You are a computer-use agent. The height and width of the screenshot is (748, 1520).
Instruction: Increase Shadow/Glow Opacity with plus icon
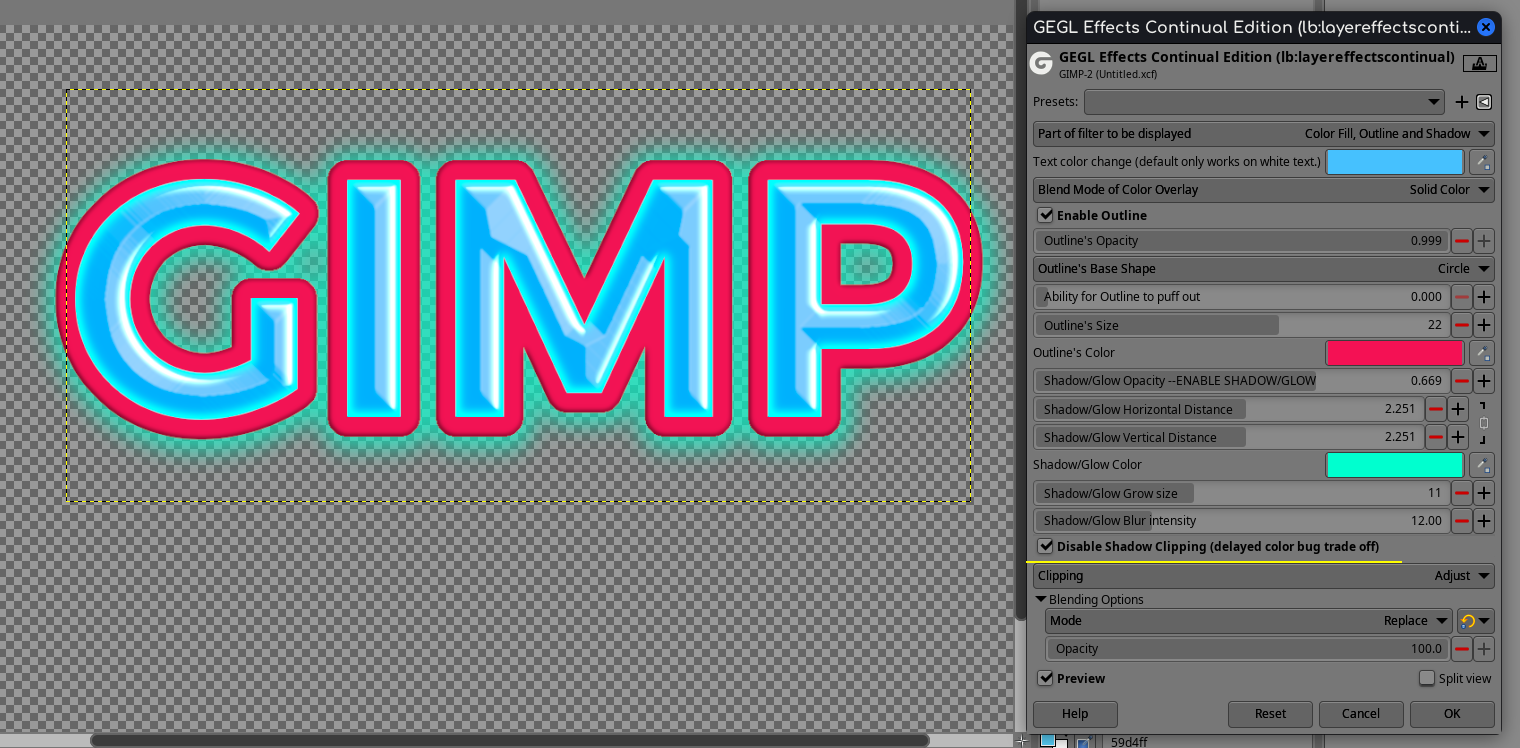1484,381
